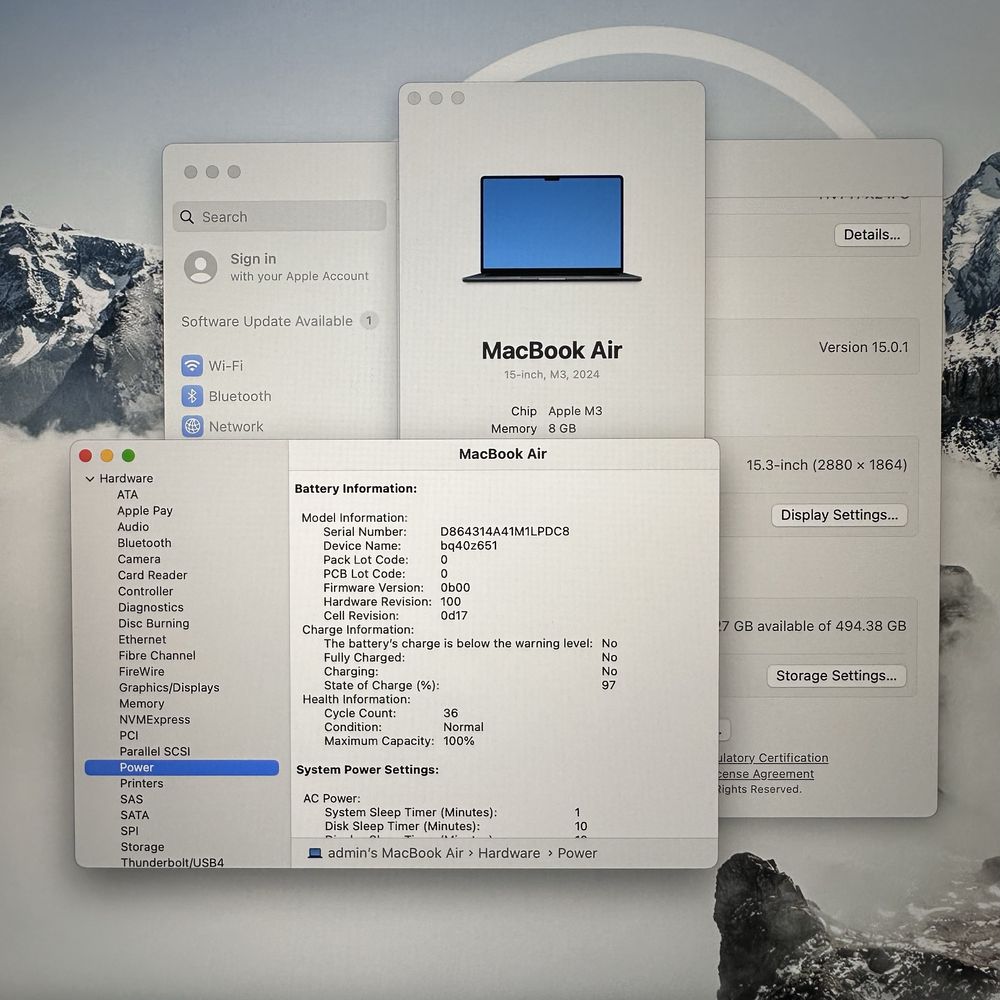
Task: Select FireWire in Hardware list
Action: point(142,671)
